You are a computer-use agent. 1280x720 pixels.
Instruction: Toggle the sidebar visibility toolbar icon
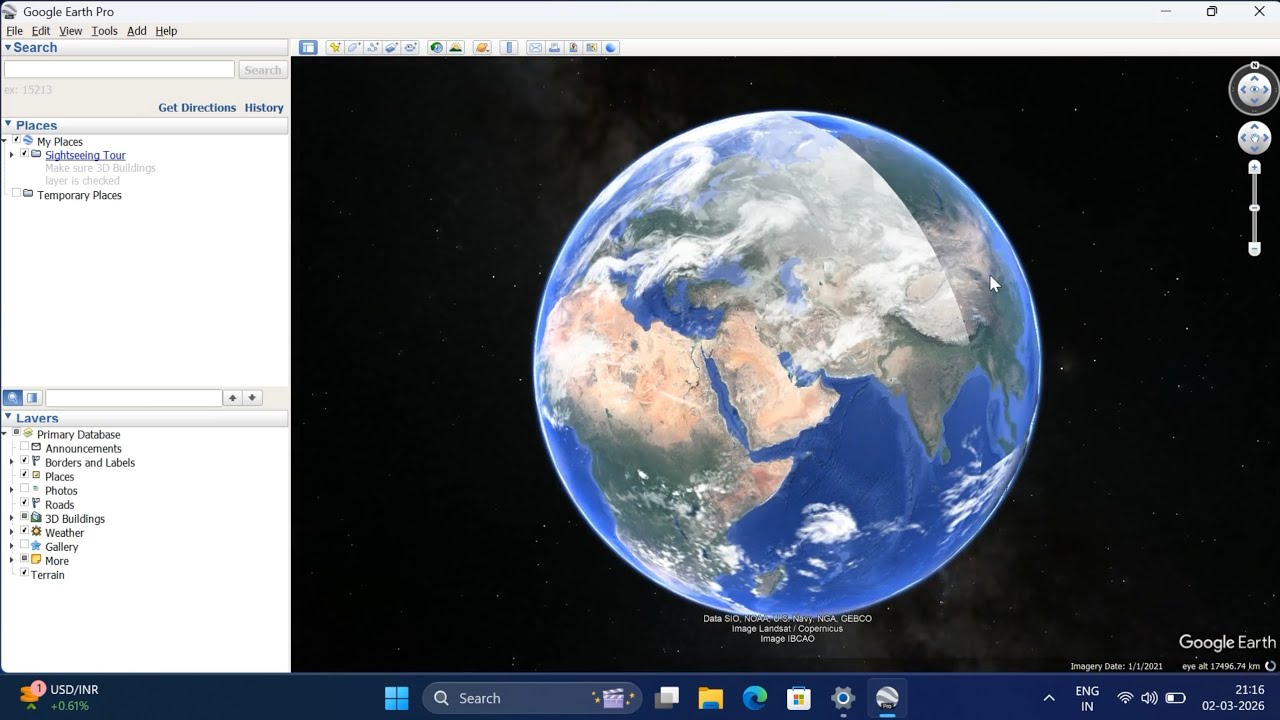pyautogui.click(x=308, y=47)
